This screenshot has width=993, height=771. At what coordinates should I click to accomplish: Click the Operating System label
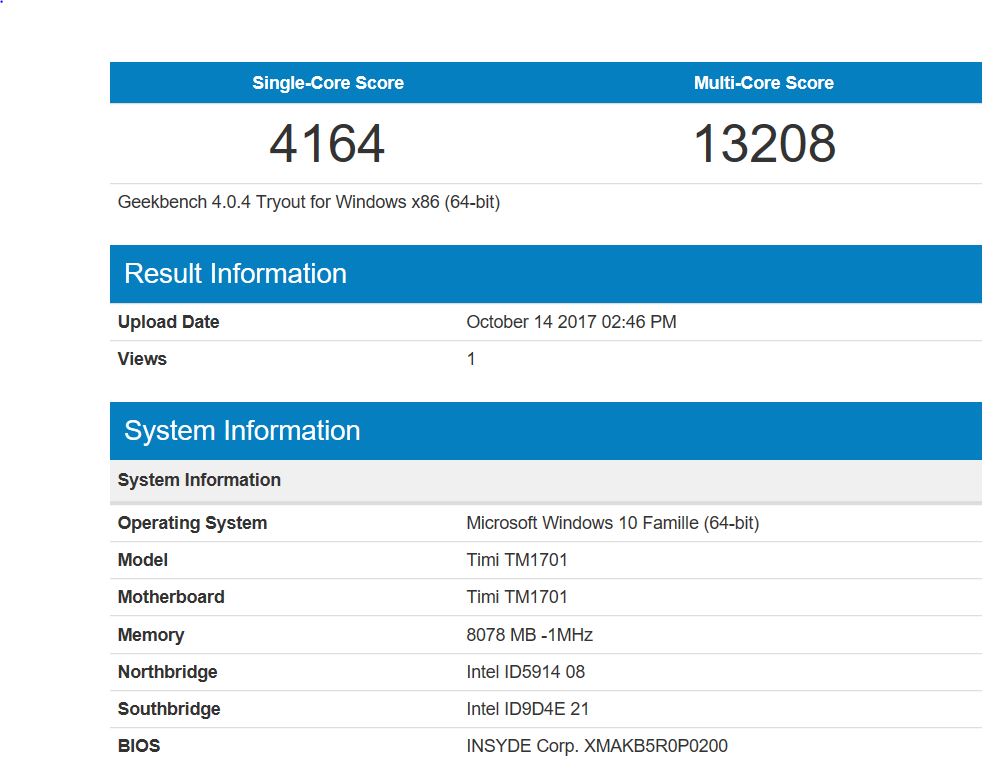193,523
